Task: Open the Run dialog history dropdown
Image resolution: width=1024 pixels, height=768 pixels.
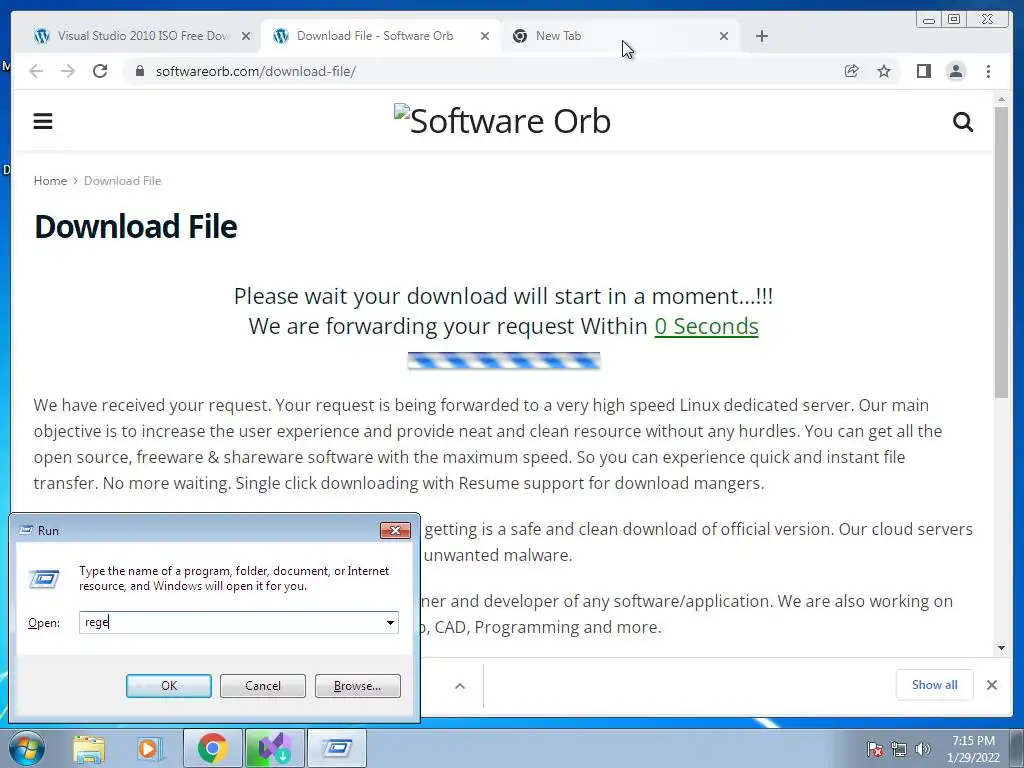Action: [x=391, y=622]
